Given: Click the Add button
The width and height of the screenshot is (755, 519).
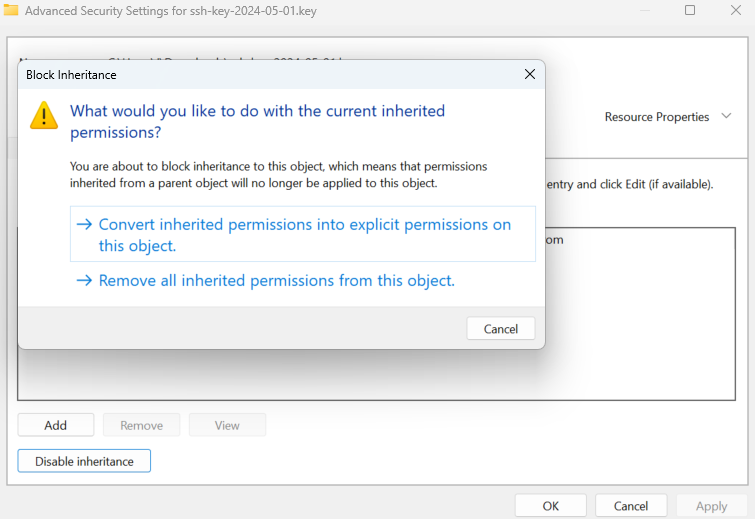Looking at the screenshot, I should [56, 425].
